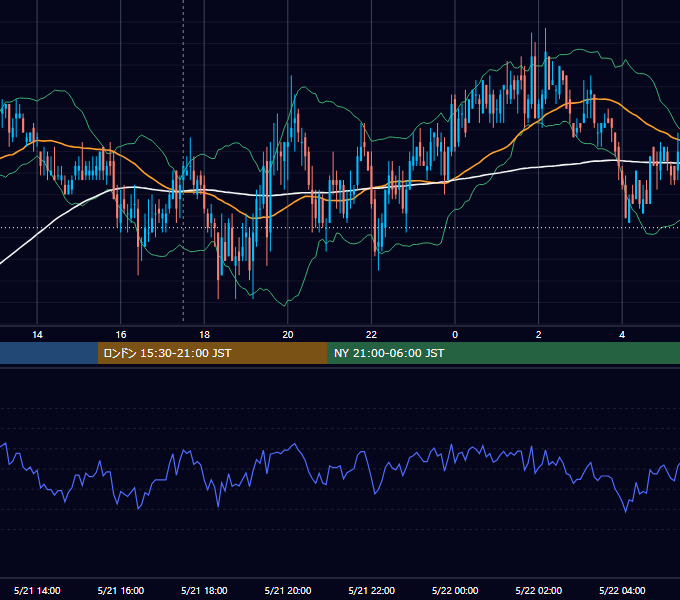680x600 pixels.
Task: Click the 5/21 14:00 date label
Action: point(37,590)
